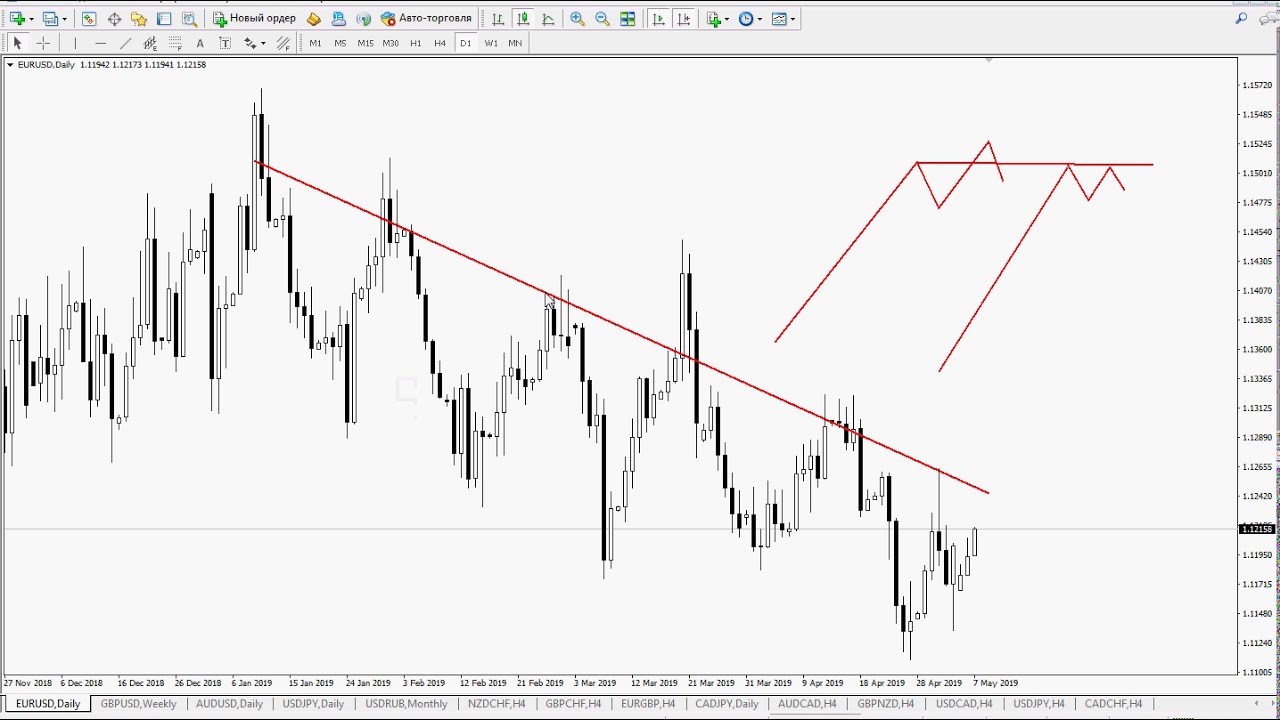Expand the Indicators dropdown arrow
Viewport: 1280px width, 720px height.
coord(727,19)
